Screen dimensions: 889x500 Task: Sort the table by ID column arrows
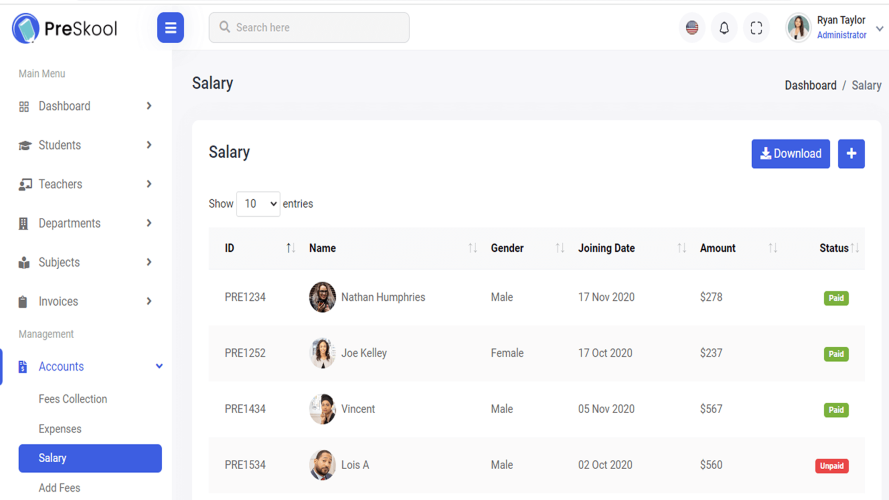[x=290, y=248]
